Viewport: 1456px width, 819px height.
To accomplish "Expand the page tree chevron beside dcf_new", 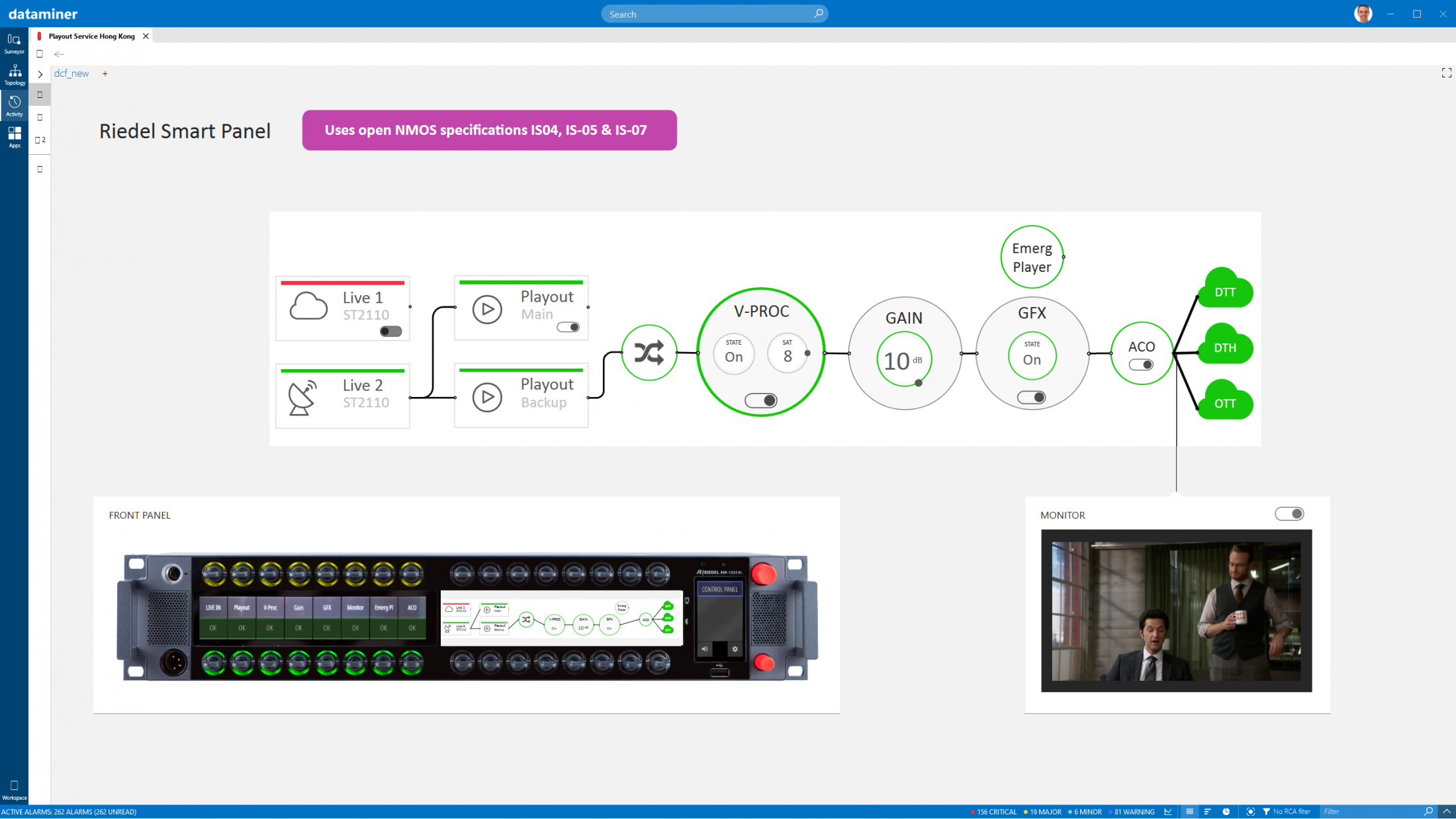I will 40,74.
